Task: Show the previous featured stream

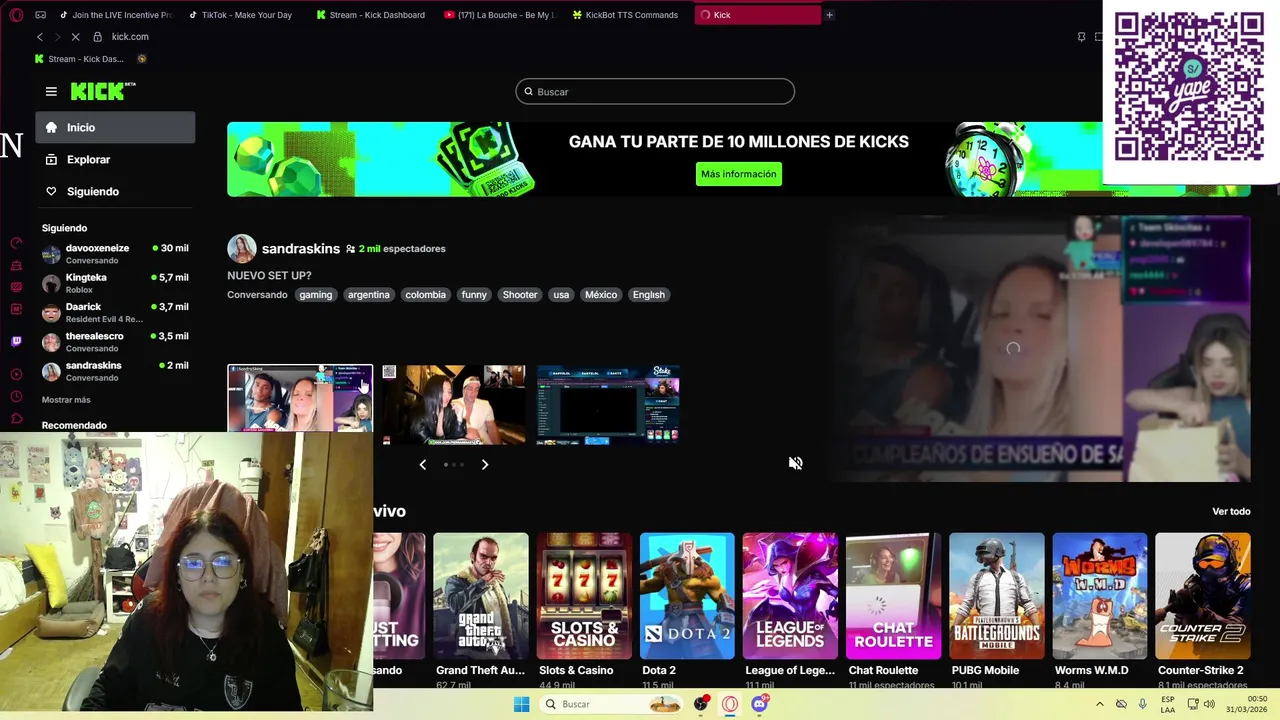Action: pyautogui.click(x=423, y=464)
